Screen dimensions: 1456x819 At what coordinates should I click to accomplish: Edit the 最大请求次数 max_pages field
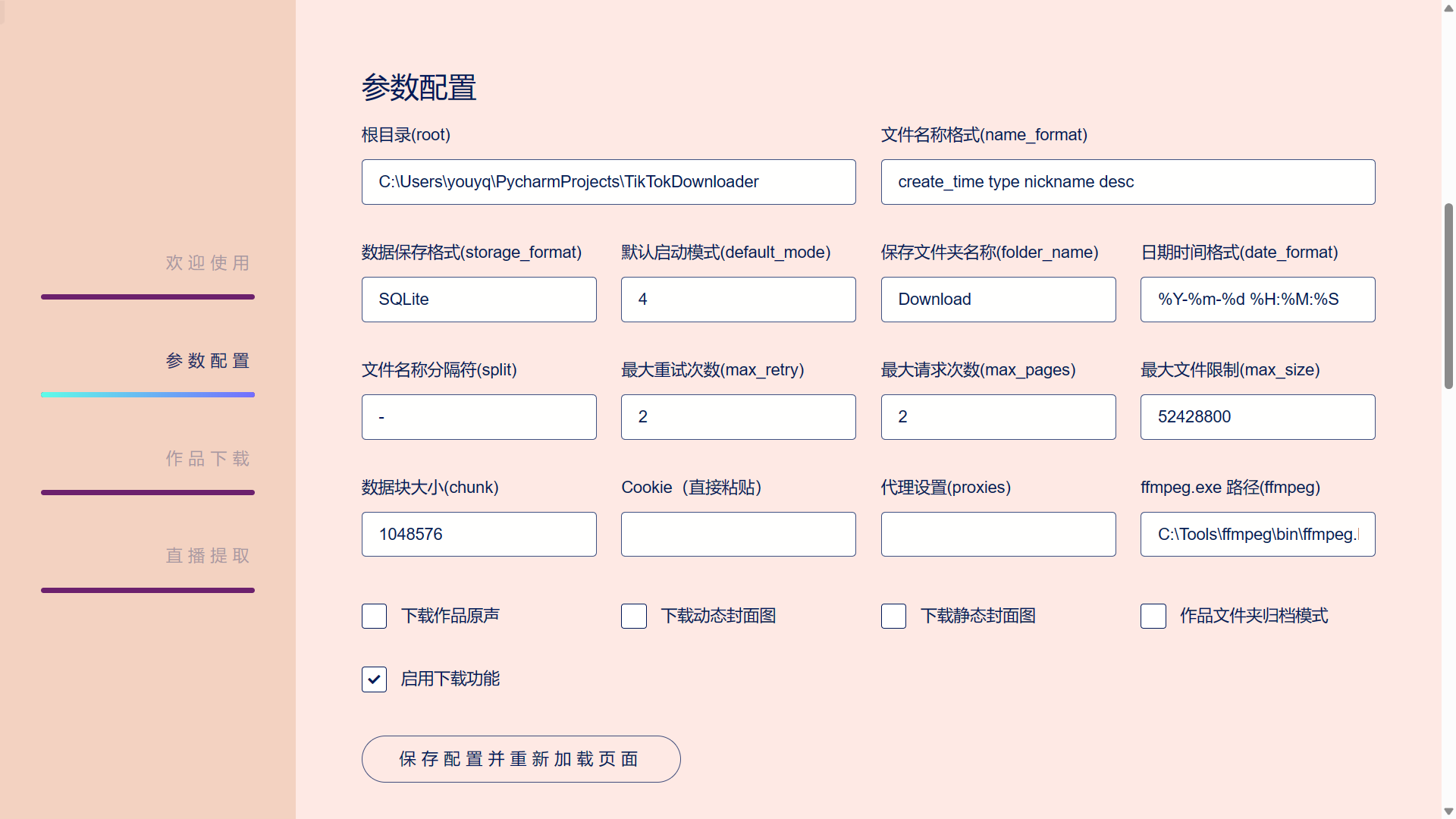[x=998, y=417]
